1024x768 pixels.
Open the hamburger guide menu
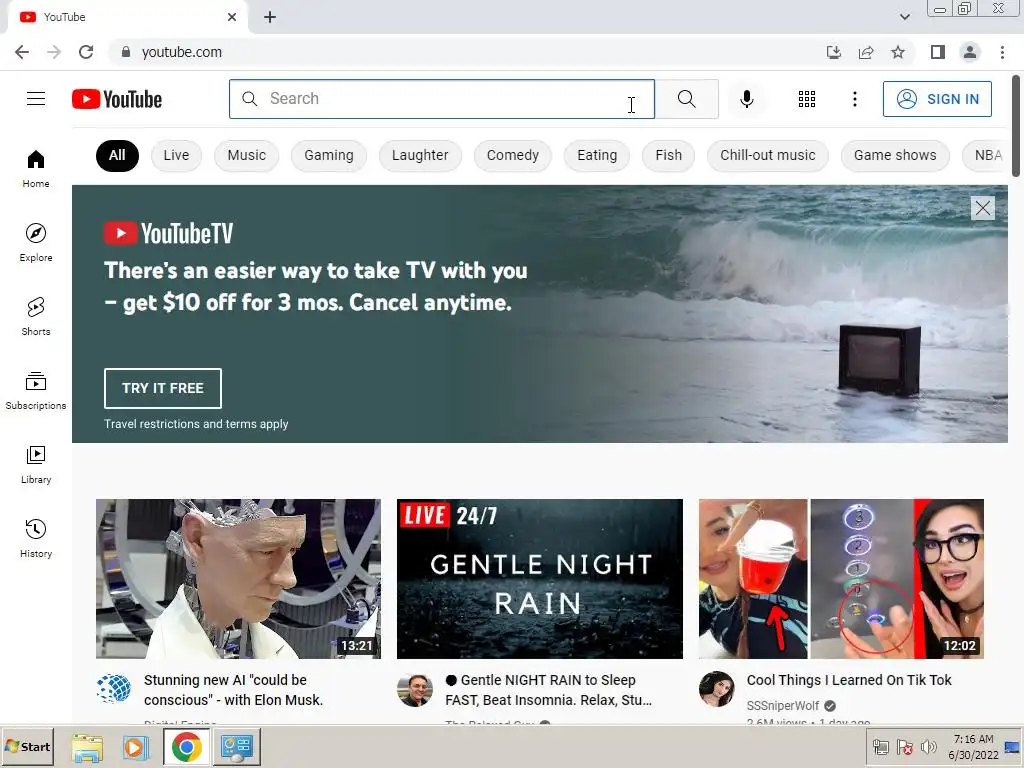36,99
